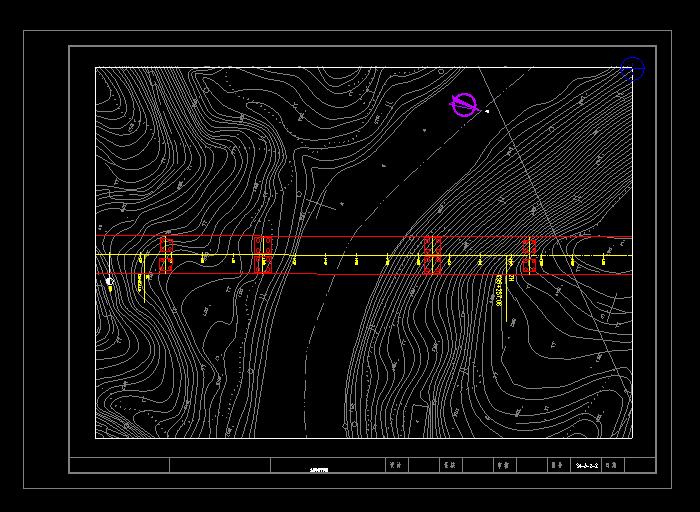Select the leftmost red hatched structure block

click(166, 255)
